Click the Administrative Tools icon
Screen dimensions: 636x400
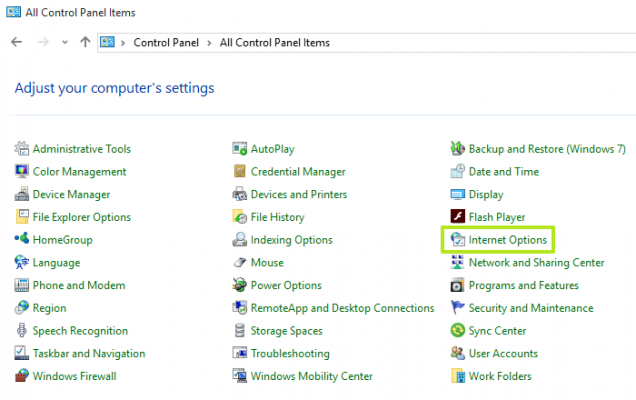coord(22,149)
